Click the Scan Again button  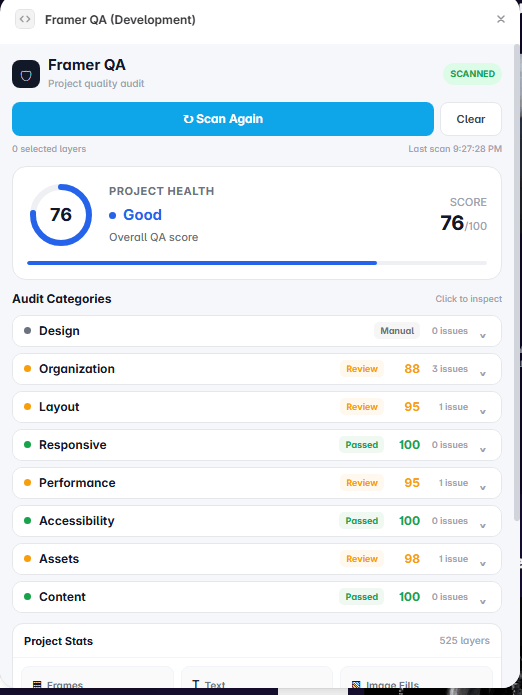pyautogui.click(x=223, y=119)
